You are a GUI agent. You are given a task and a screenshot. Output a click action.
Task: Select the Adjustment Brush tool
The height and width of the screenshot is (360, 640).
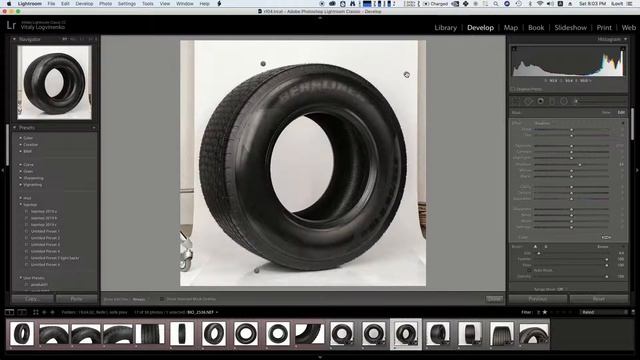576,101
